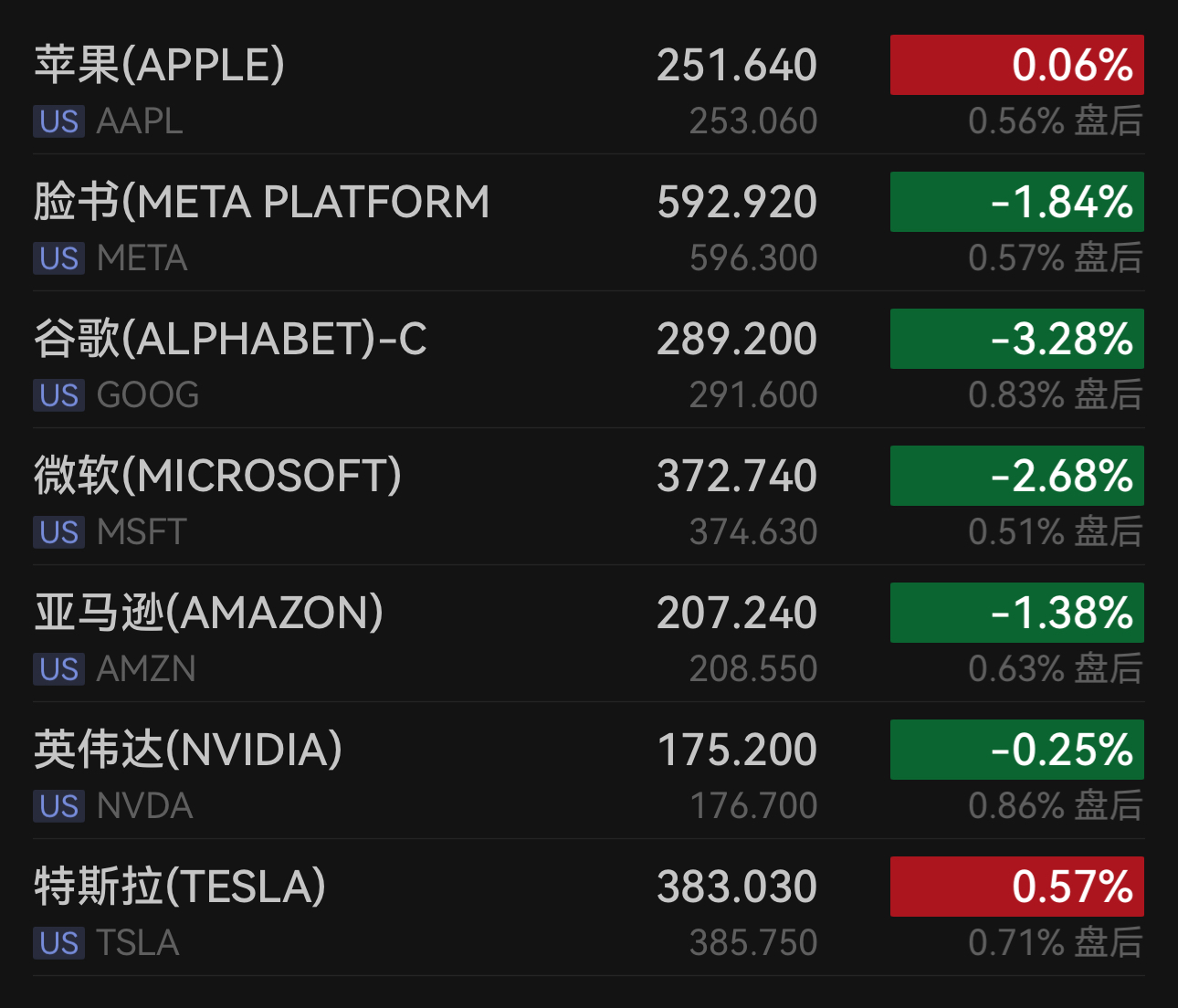Click the US market badge next to GOOG
The width and height of the screenshot is (1178, 1008).
pos(58,395)
